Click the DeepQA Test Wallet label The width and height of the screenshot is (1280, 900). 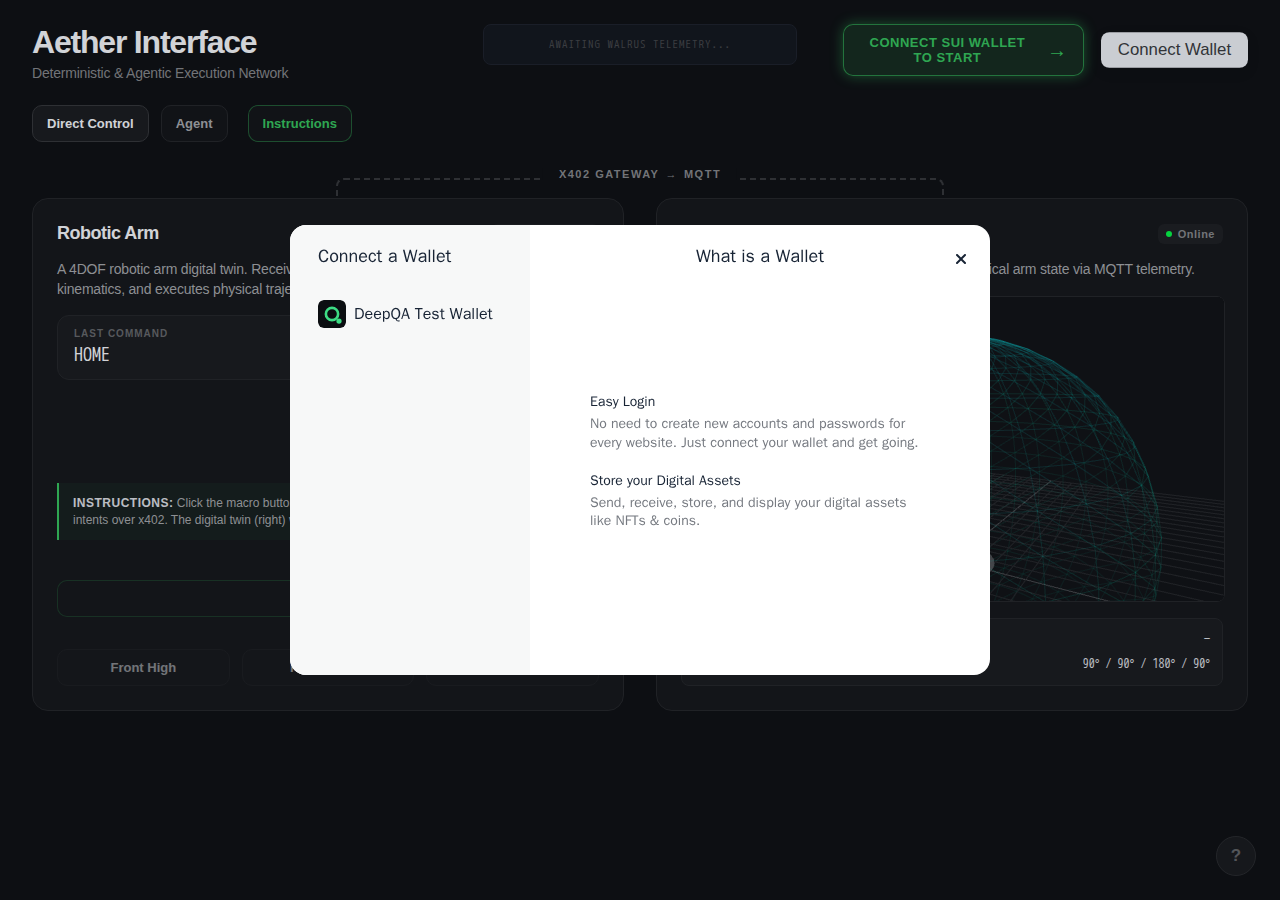(423, 314)
